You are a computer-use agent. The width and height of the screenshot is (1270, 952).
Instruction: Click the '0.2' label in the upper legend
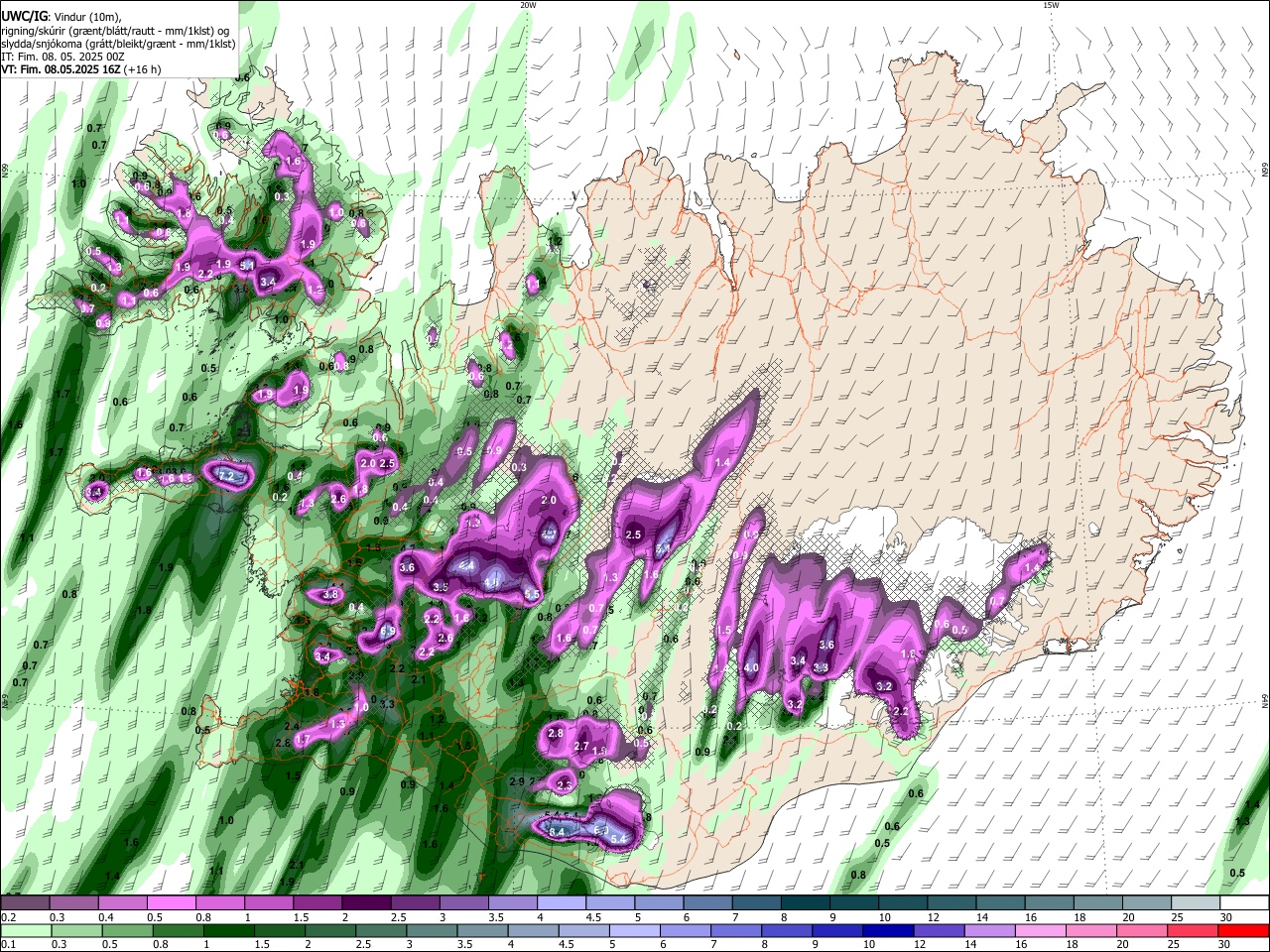tap(8, 916)
